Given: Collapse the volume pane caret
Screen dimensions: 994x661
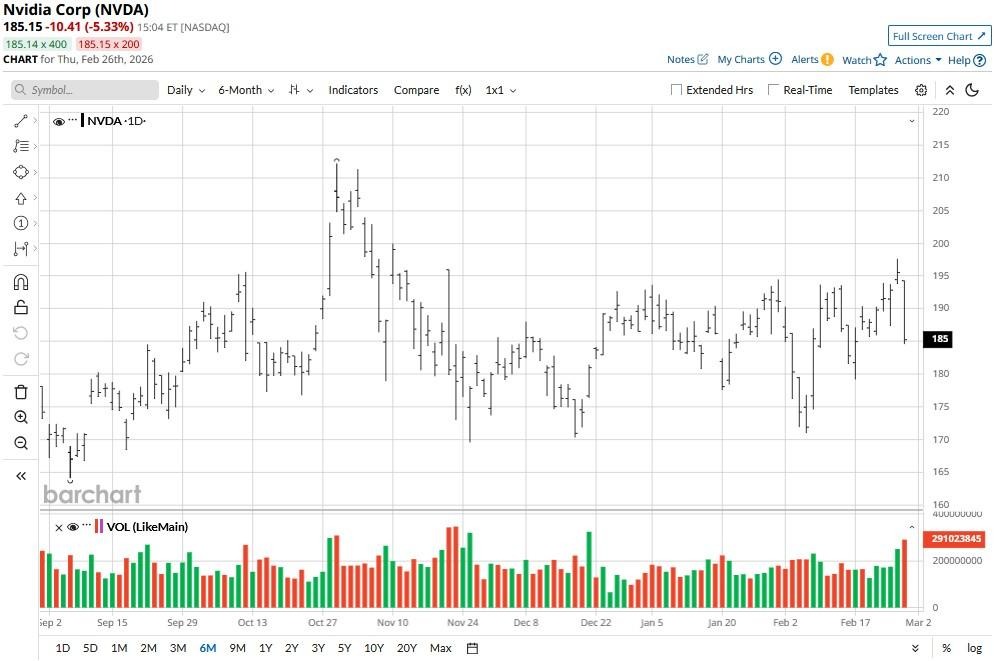Looking at the screenshot, I should coord(912,527).
